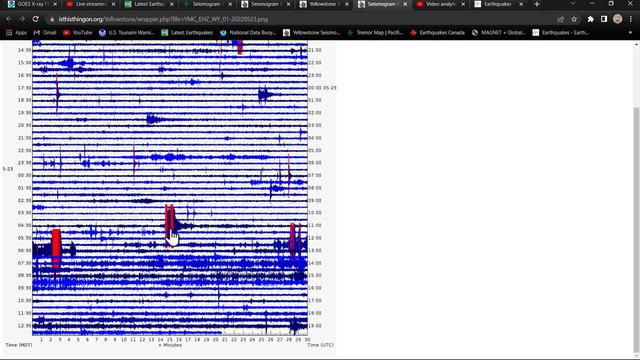This screenshot has height=360, width=640.
Task: Open the browser side panel icon
Action: (604, 19)
